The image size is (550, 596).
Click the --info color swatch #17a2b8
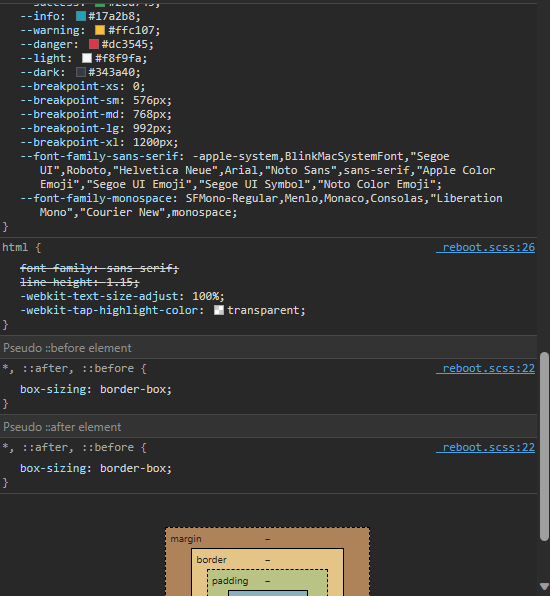point(81,16)
